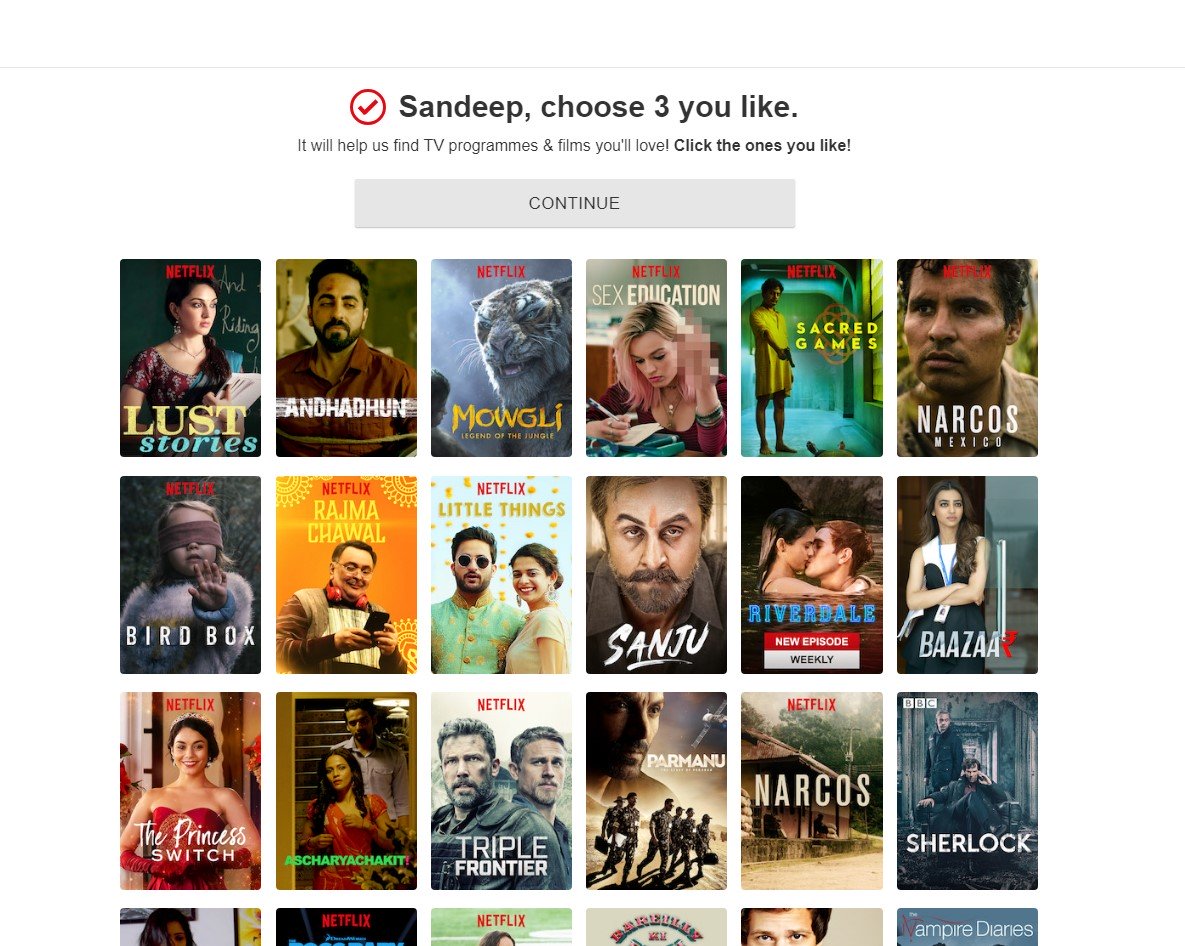Screen dimensions: 1185x946
Task: Click the red checkmark circle icon
Action: (x=368, y=107)
